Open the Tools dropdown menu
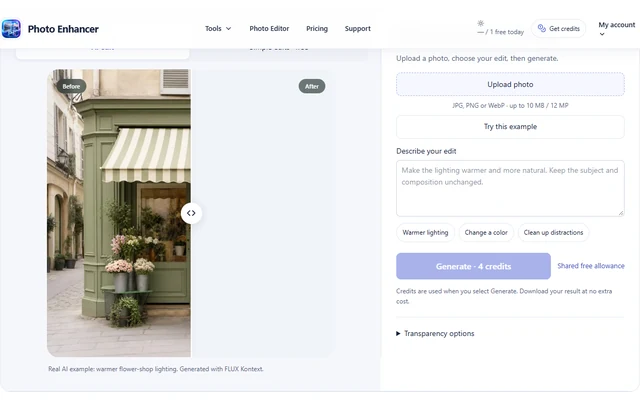This screenshot has width=640, height=400. [x=218, y=29]
